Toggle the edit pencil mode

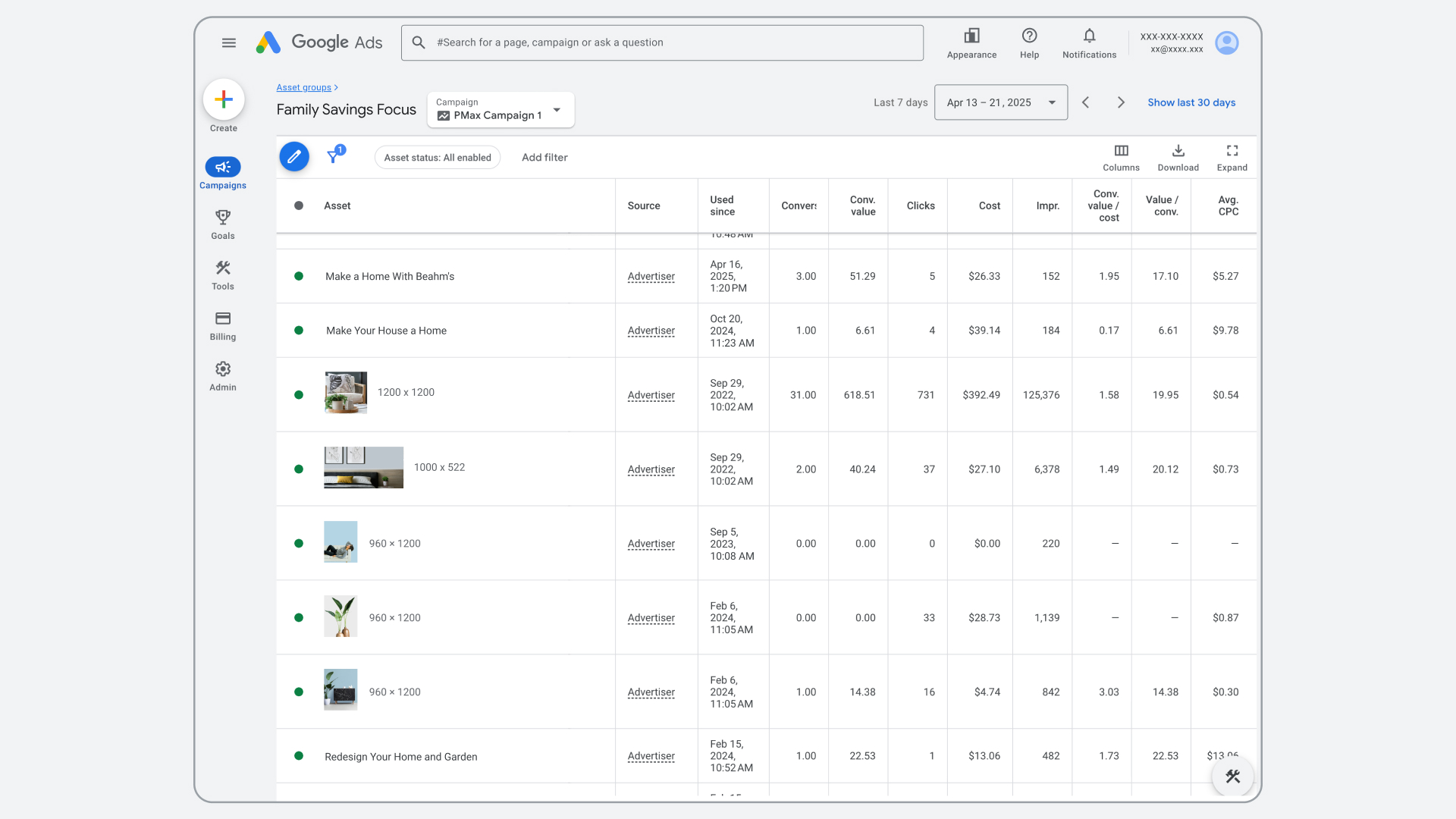click(294, 156)
